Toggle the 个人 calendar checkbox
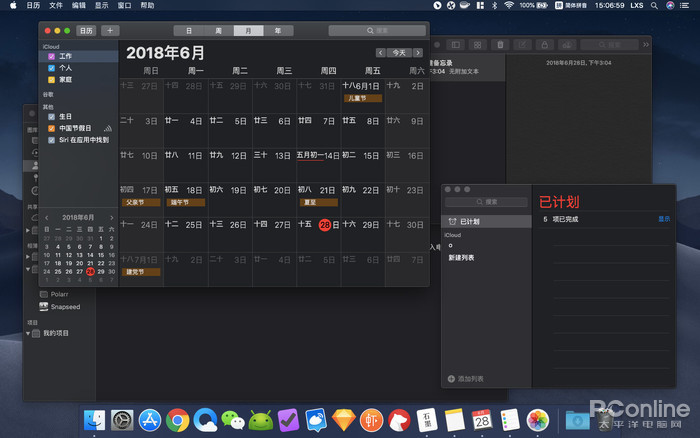This screenshot has width=700, height=438. 51,68
